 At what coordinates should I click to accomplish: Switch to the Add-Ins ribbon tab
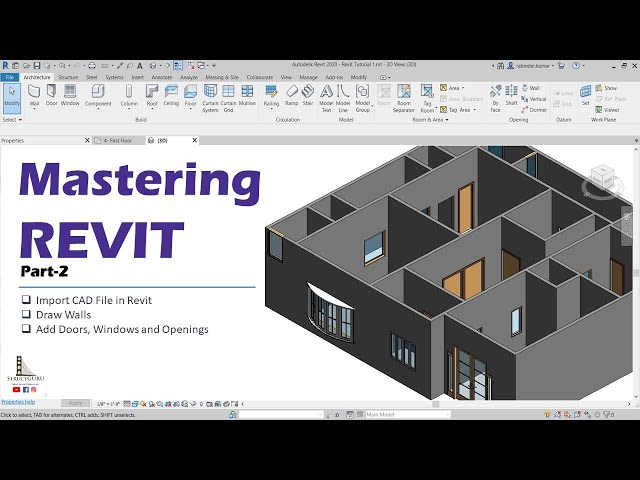tap(334, 77)
